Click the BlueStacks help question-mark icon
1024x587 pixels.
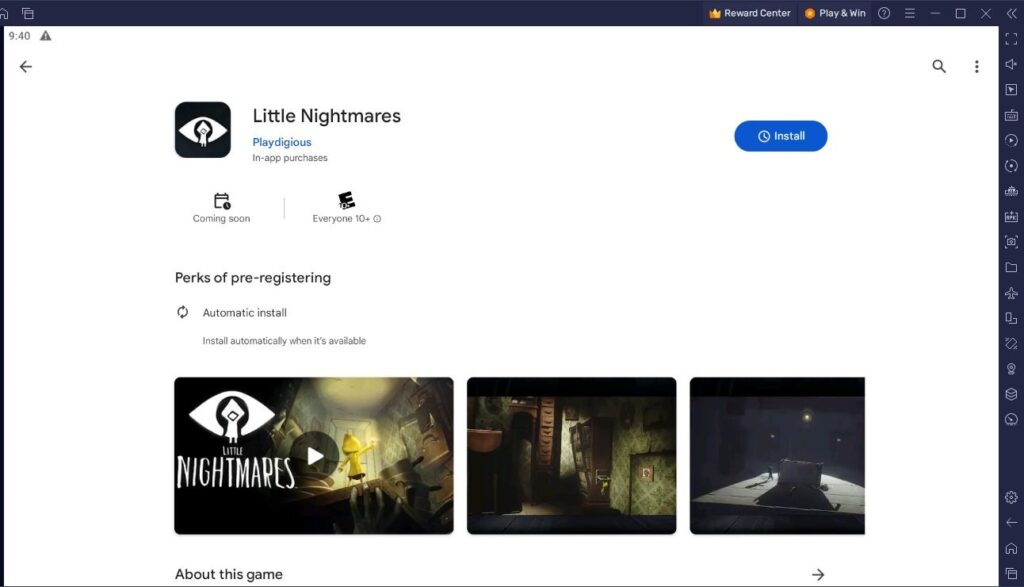tap(885, 13)
